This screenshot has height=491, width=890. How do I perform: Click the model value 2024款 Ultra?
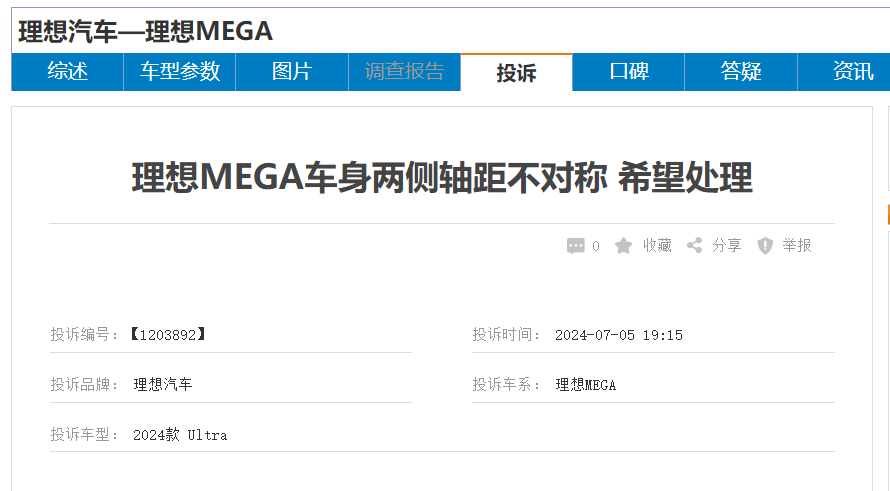pyautogui.click(x=180, y=435)
